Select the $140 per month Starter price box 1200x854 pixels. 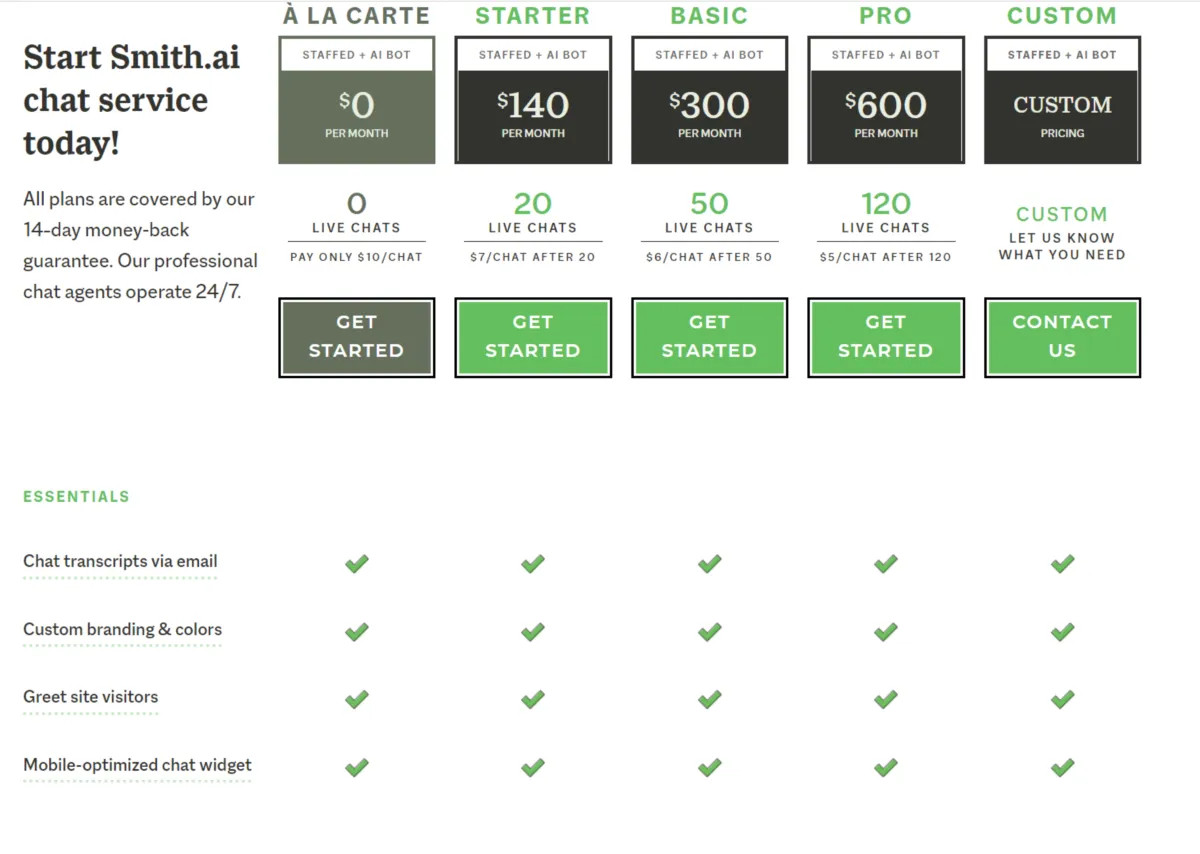coord(532,115)
